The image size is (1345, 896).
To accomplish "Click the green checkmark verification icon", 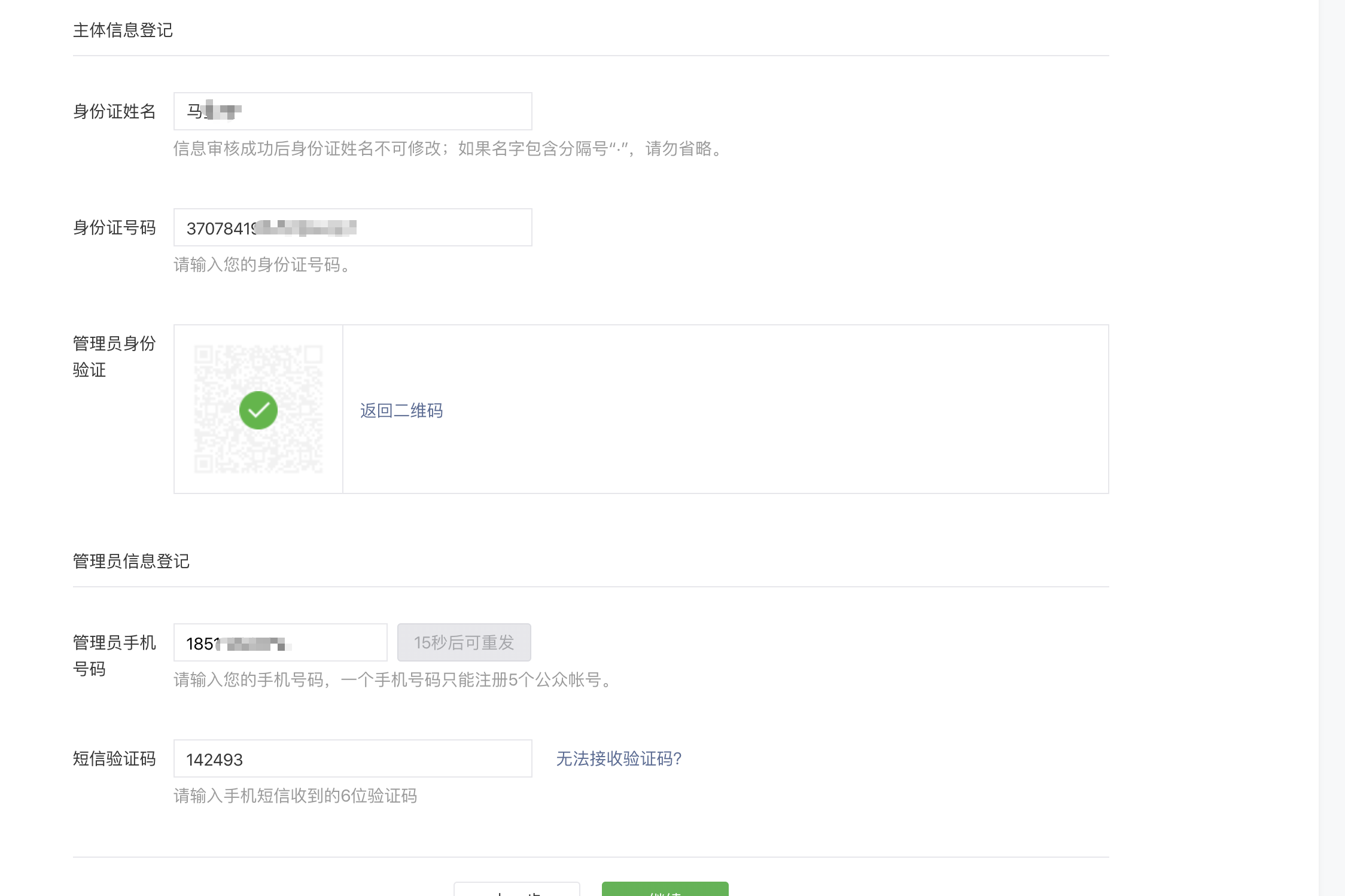I will coord(258,410).
